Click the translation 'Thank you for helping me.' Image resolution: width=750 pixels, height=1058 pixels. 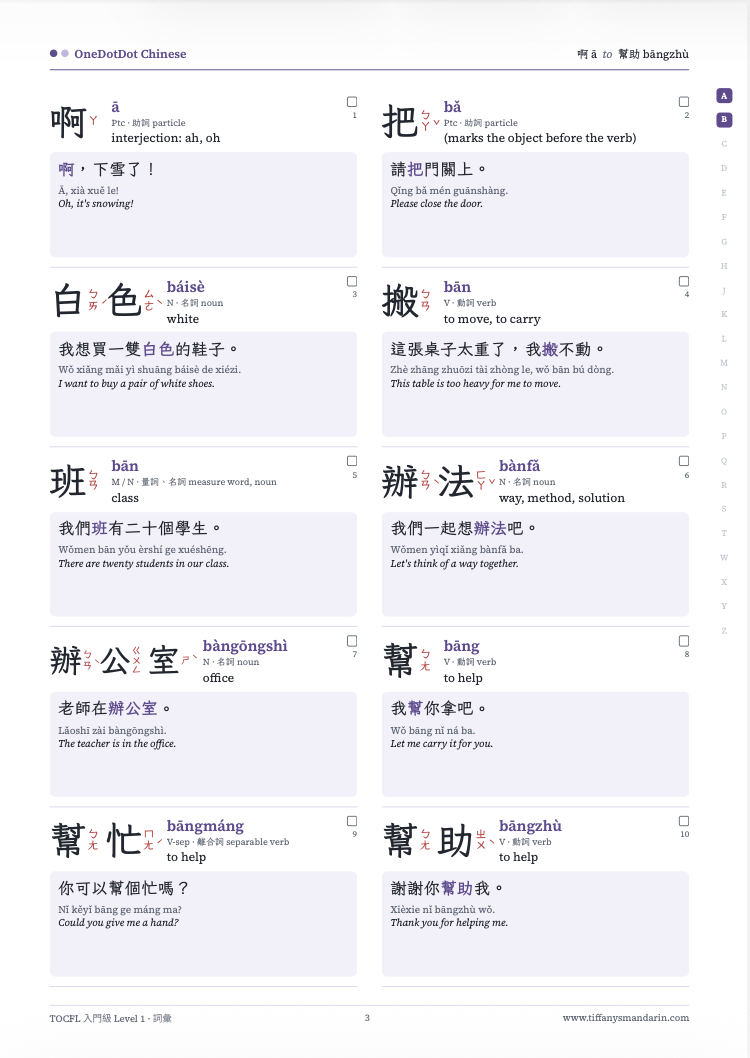pyautogui.click(x=449, y=923)
